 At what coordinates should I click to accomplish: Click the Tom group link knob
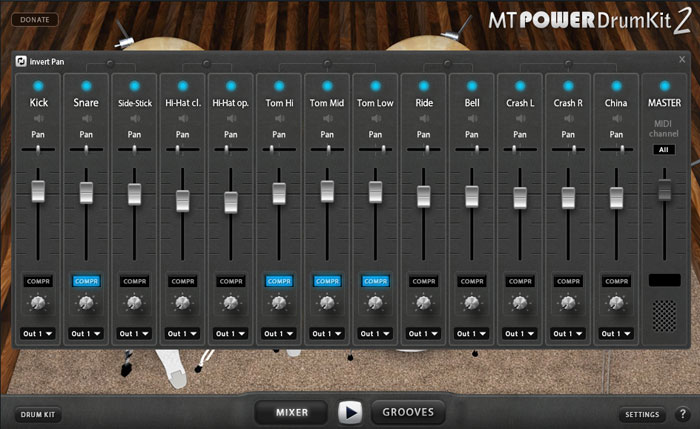click(x=327, y=63)
